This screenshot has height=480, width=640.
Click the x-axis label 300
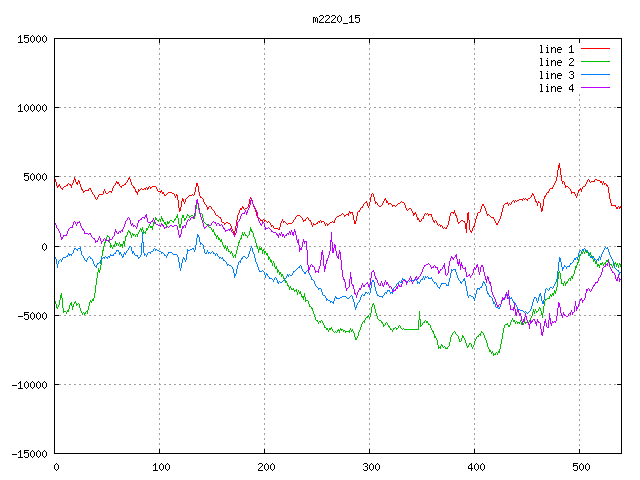pyautogui.click(x=371, y=467)
